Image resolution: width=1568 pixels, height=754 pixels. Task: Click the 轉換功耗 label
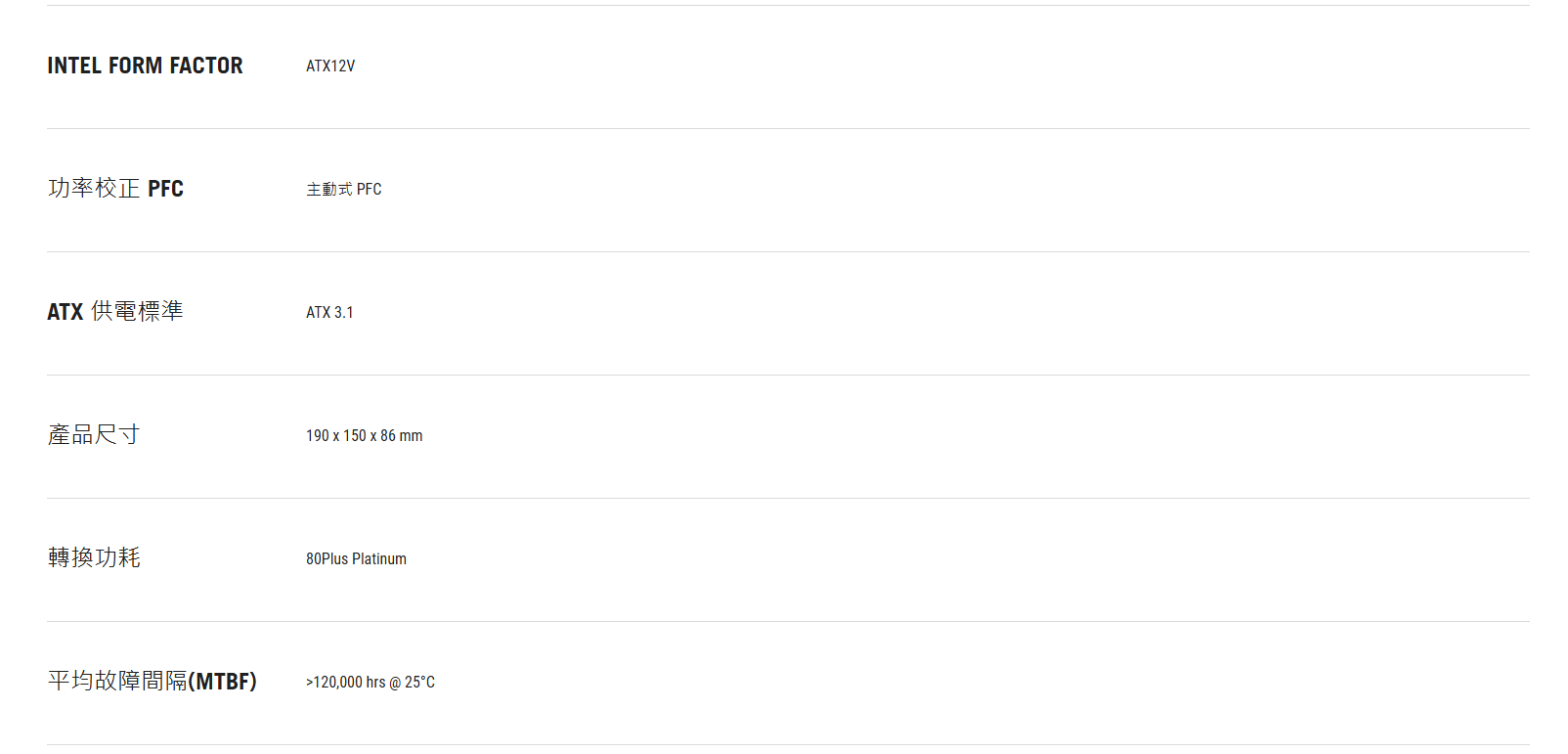94,558
